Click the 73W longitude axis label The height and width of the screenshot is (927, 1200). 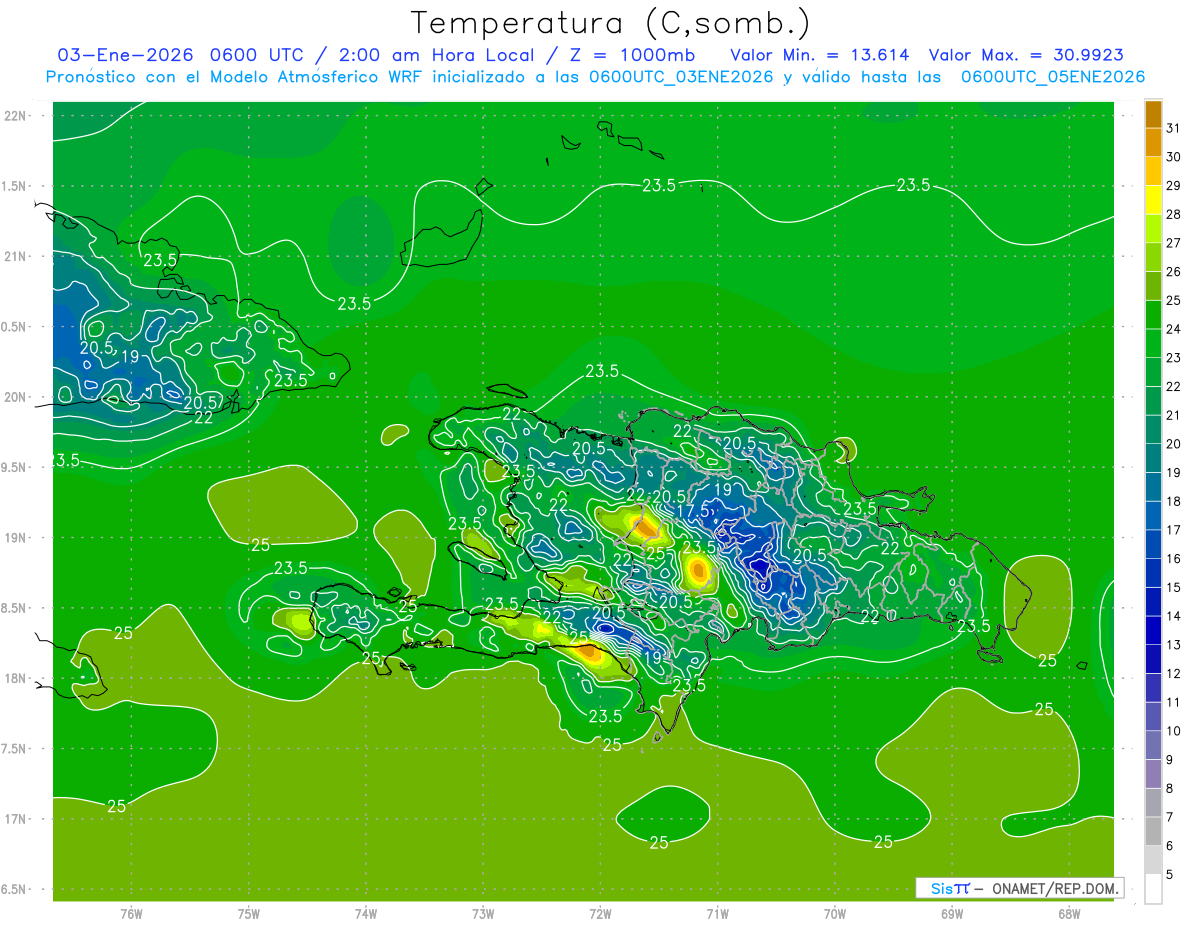(483, 913)
